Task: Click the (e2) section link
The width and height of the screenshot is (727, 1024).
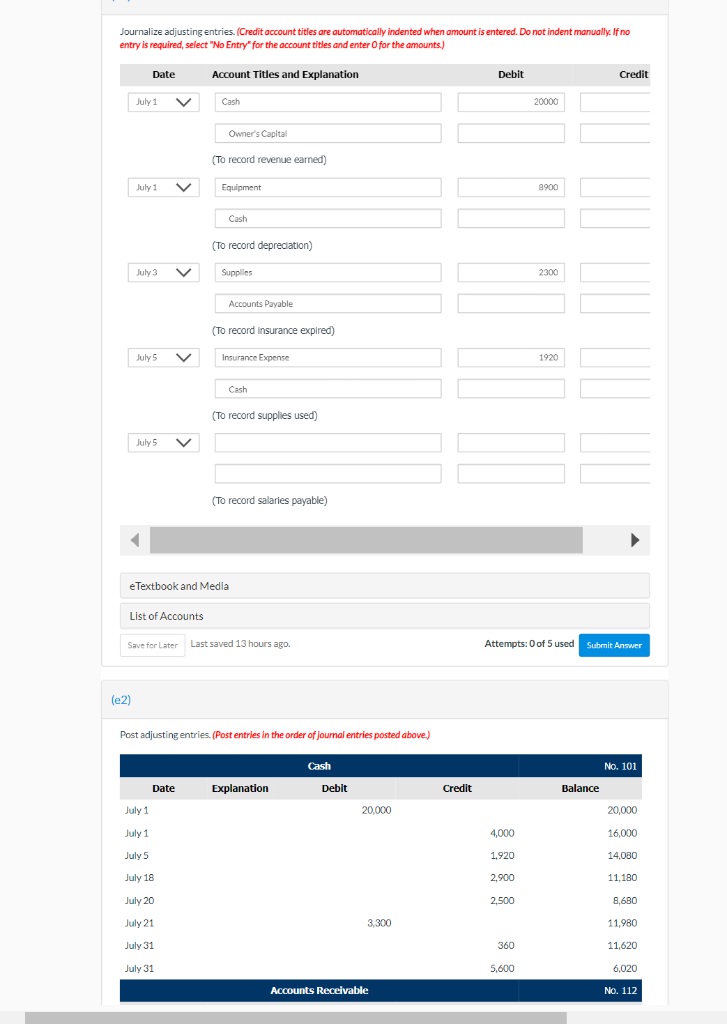Action: pos(121,700)
